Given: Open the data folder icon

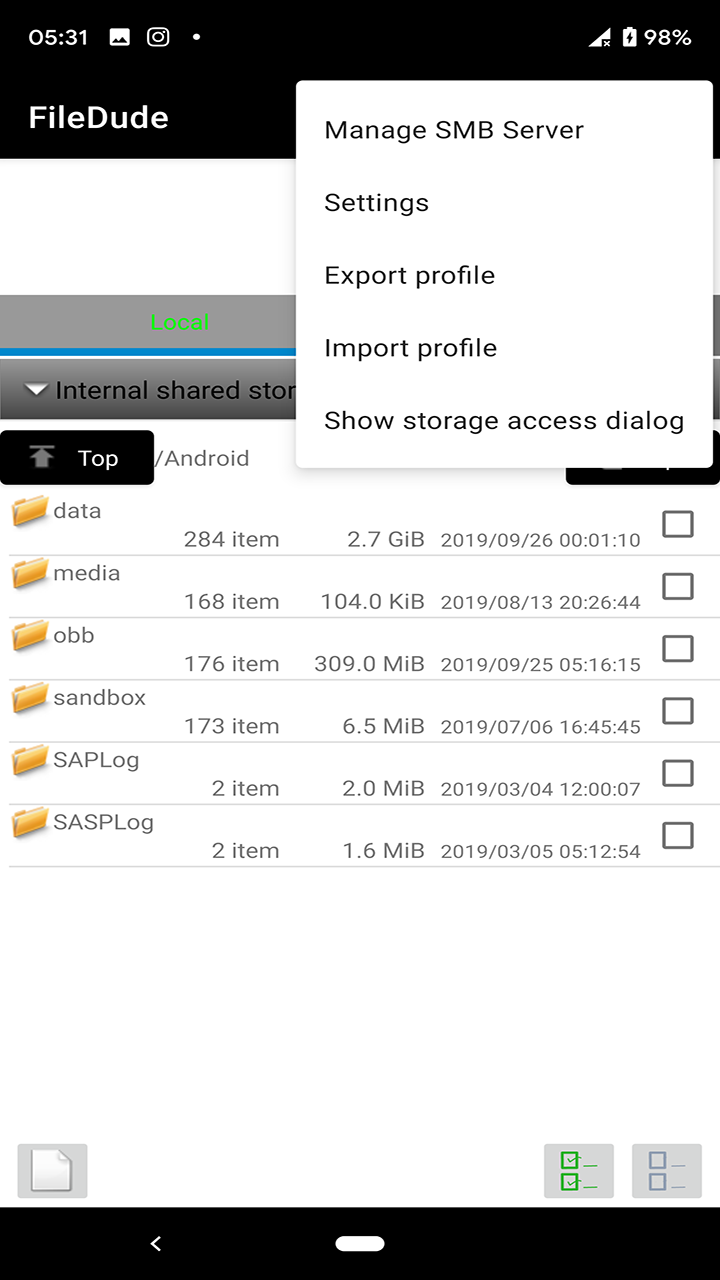Looking at the screenshot, I should pyautogui.click(x=31, y=510).
